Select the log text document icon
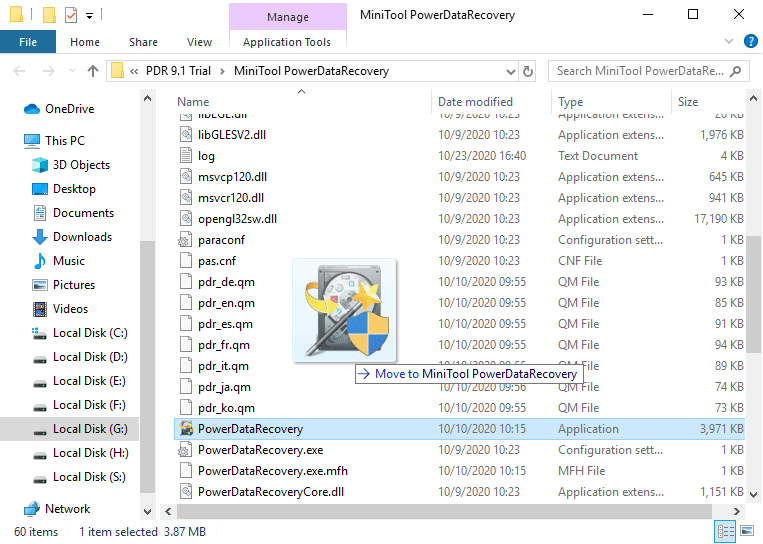This screenshot has width=763, height=544. coord(186,156)
